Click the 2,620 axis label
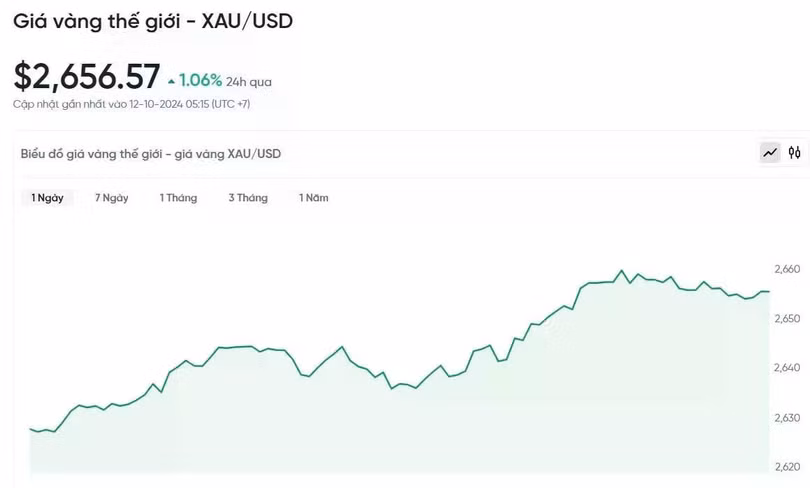 point(787,467)
